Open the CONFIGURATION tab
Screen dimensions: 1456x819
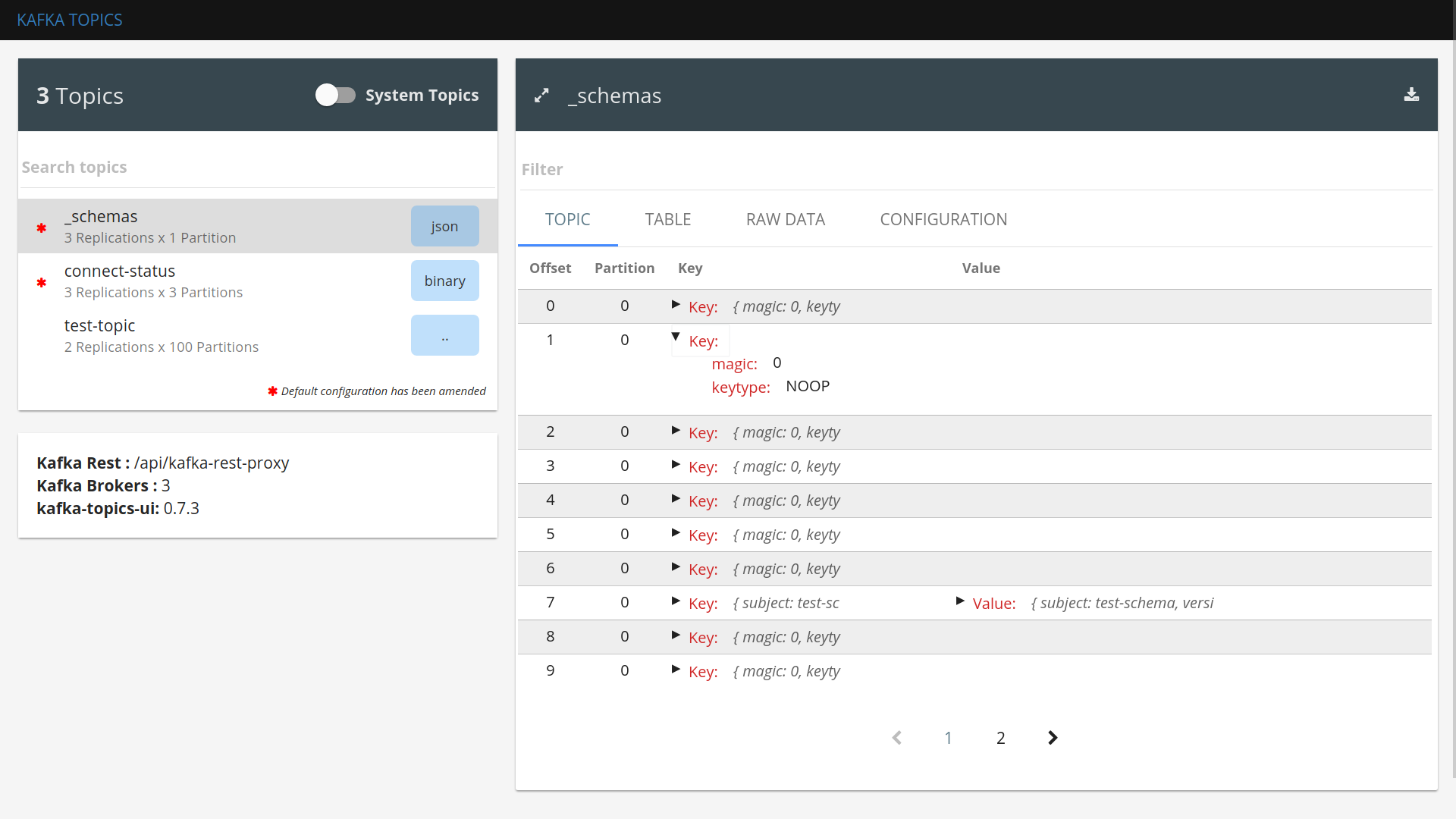(x=943, y=219)
